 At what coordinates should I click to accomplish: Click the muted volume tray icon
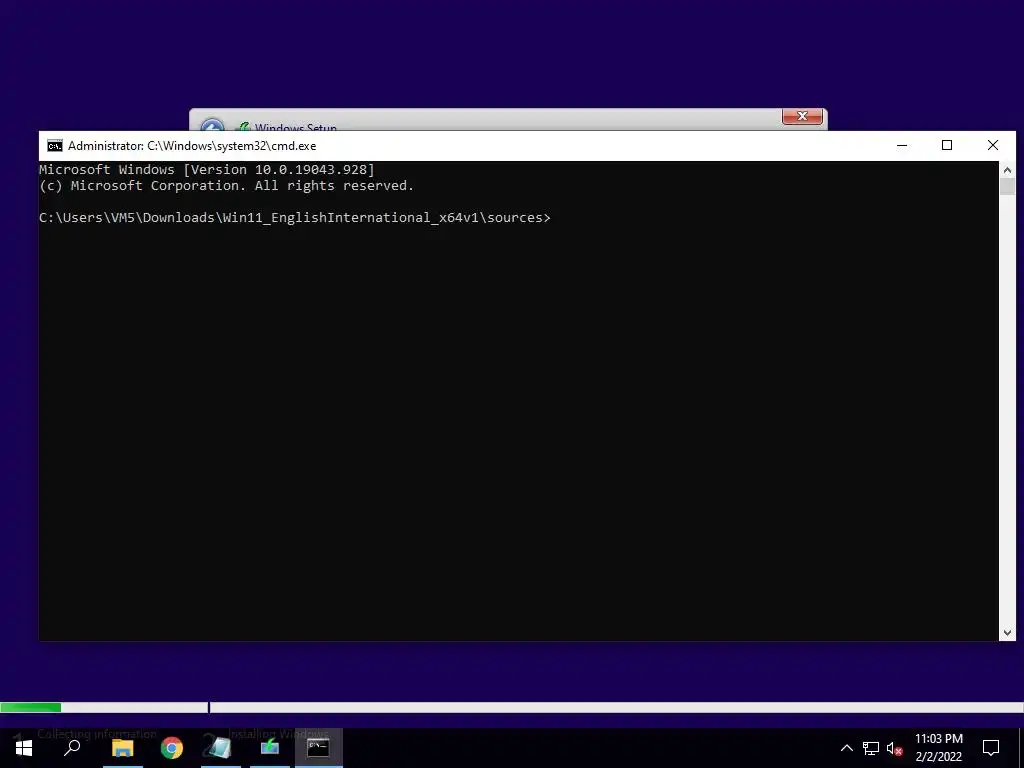[x=895, y=748]
